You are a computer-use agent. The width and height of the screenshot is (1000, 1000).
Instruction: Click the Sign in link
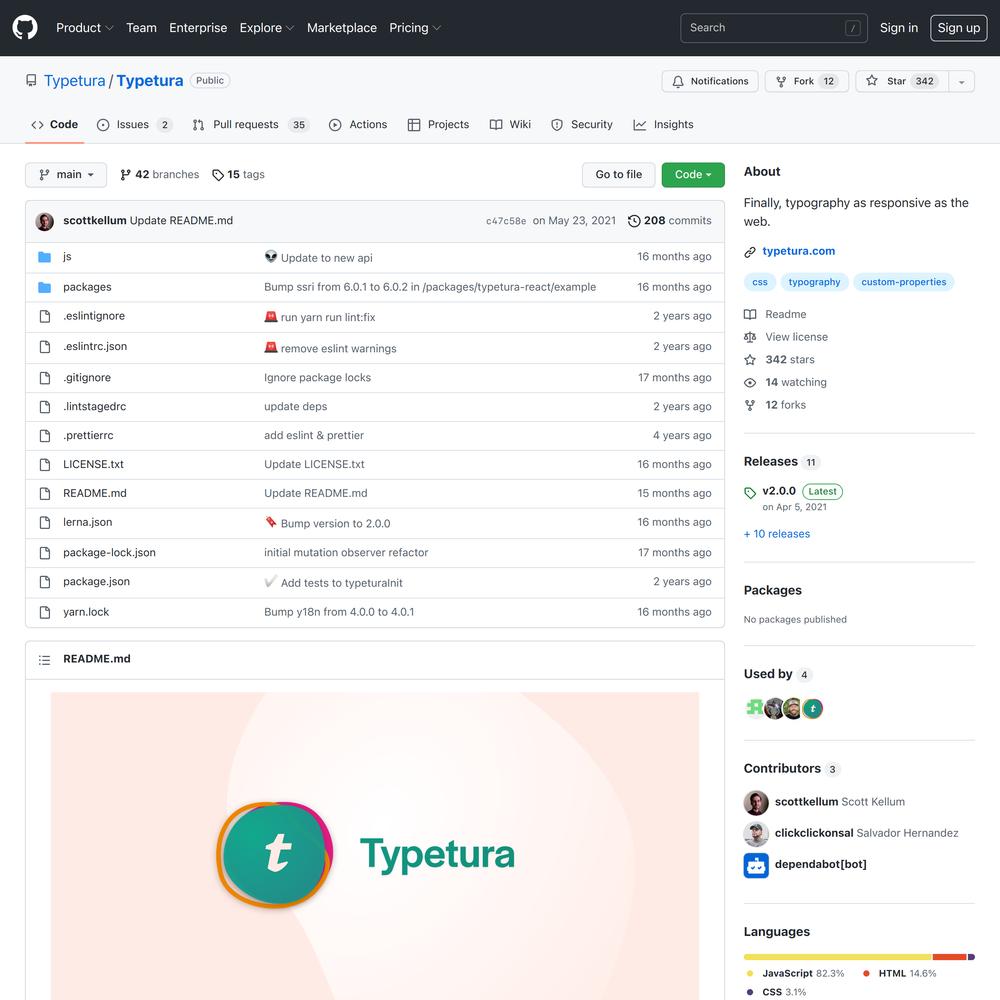point(899,28)
